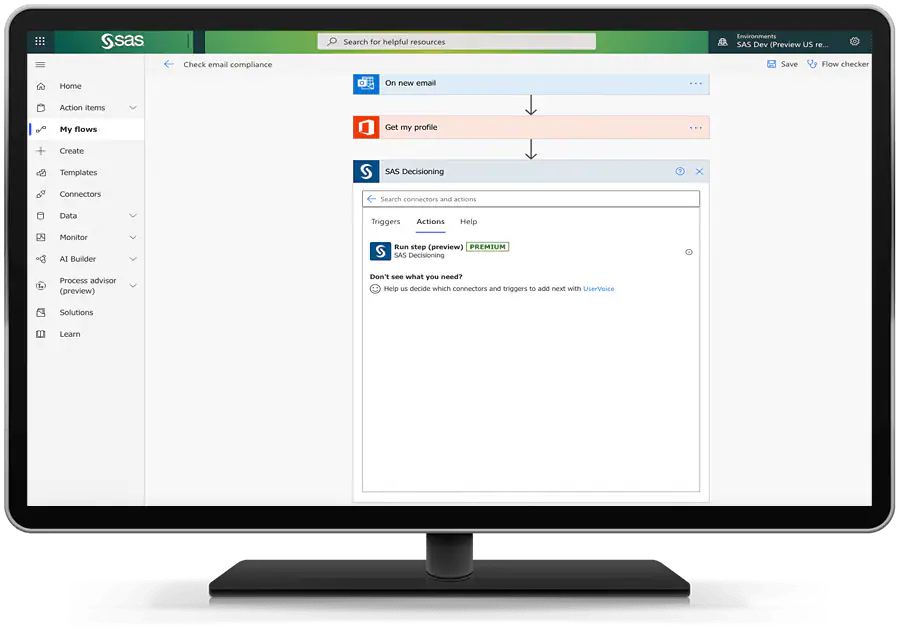Open more options on Get my profile
The width and height of the screenshot is (900, 629).
tap(696, 127)
